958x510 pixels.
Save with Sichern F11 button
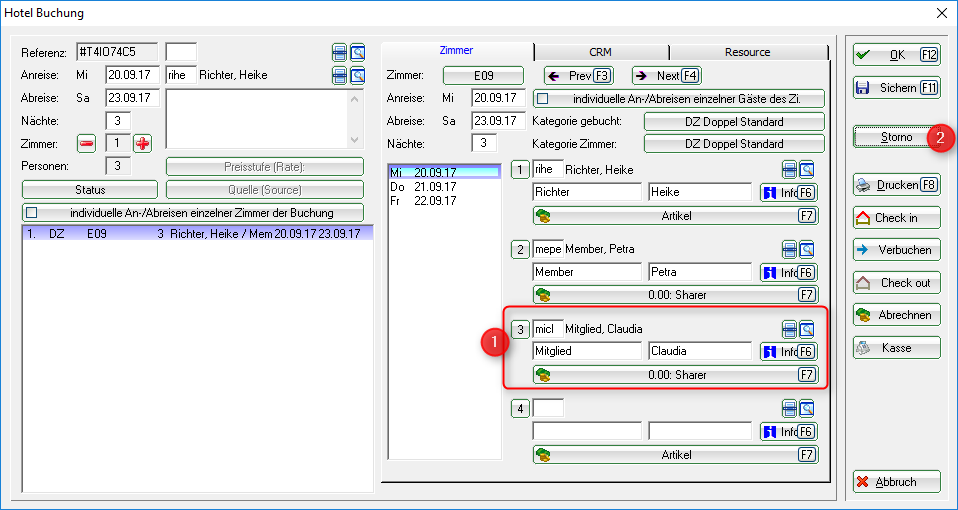(896, 88)
